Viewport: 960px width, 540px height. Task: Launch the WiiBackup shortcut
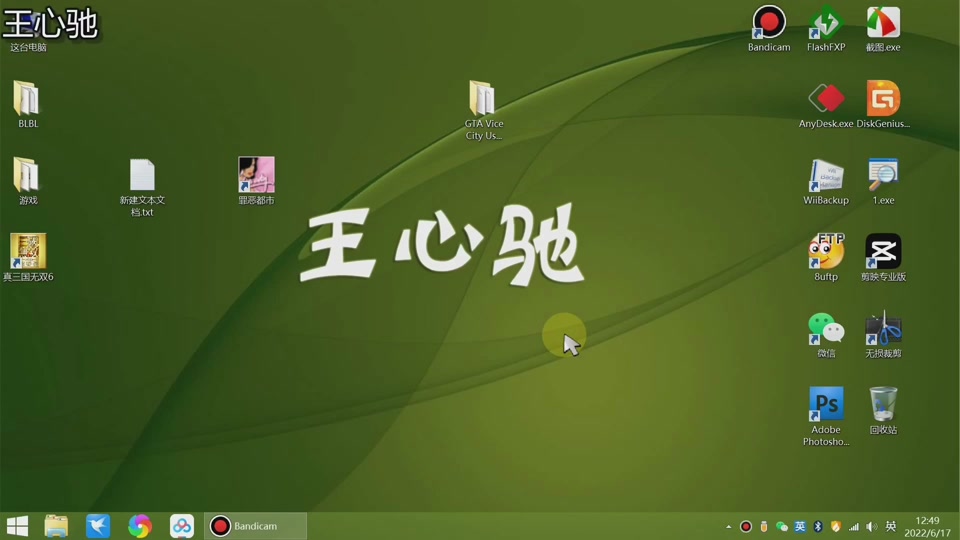tap(826, 181)
